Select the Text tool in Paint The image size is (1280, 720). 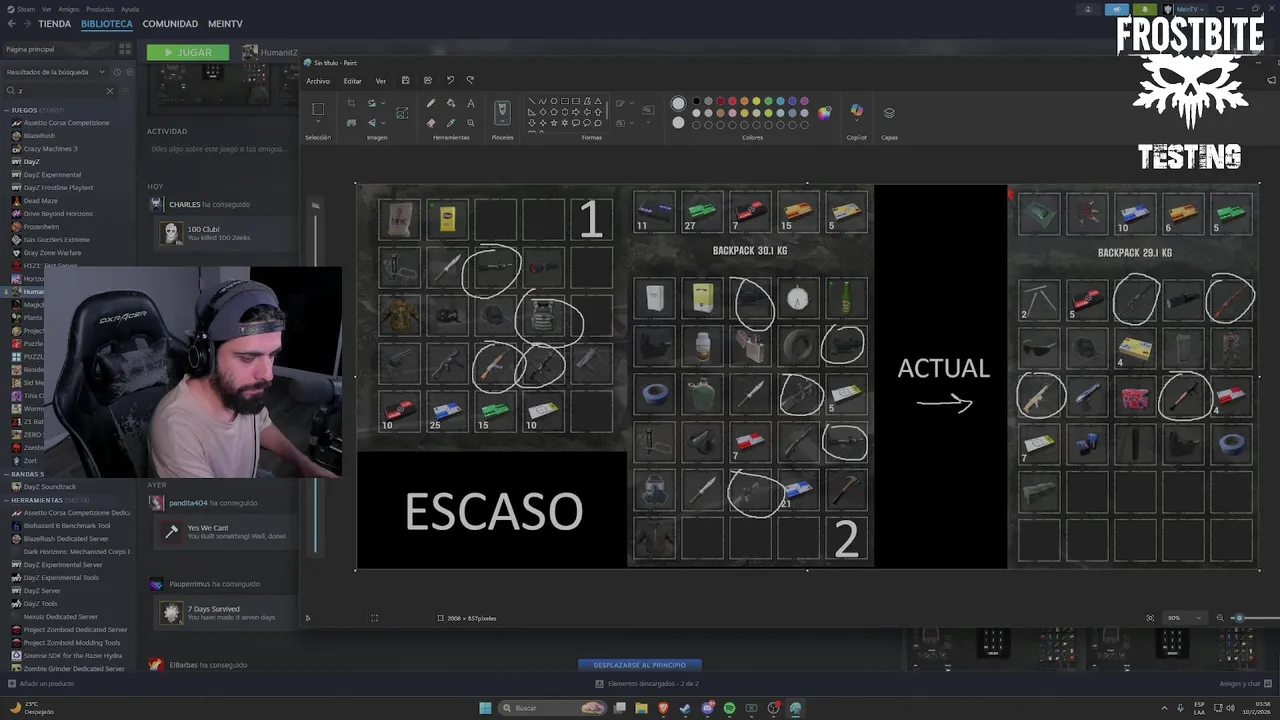[471, 103]
